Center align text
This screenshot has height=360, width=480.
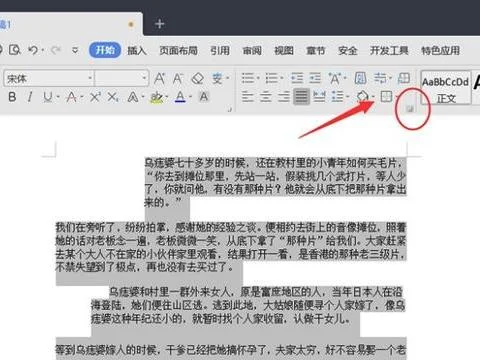[x=266, y=97]
